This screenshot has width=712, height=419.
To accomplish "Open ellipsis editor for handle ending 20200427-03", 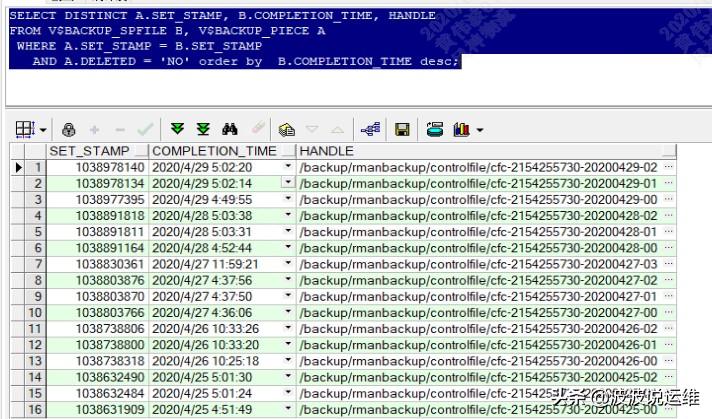I will (x=668, y=264).
